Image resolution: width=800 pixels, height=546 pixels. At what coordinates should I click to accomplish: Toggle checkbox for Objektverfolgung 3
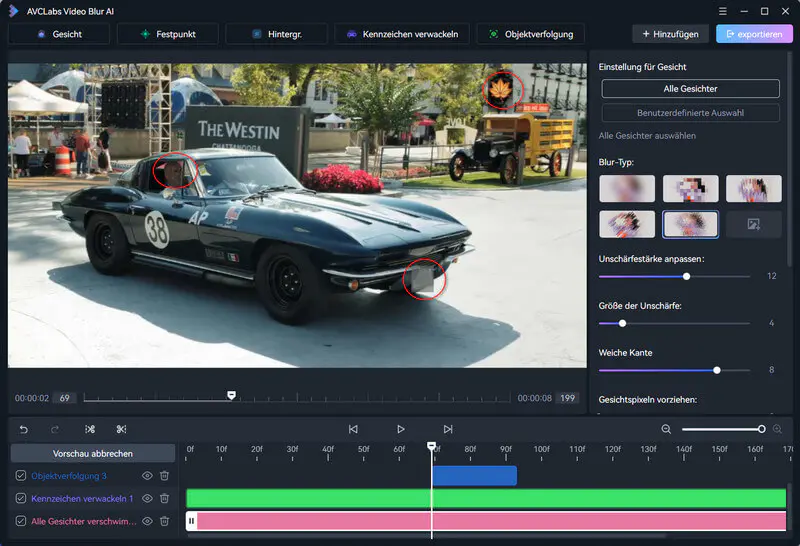pyautogui.click(x=20, y=476)
